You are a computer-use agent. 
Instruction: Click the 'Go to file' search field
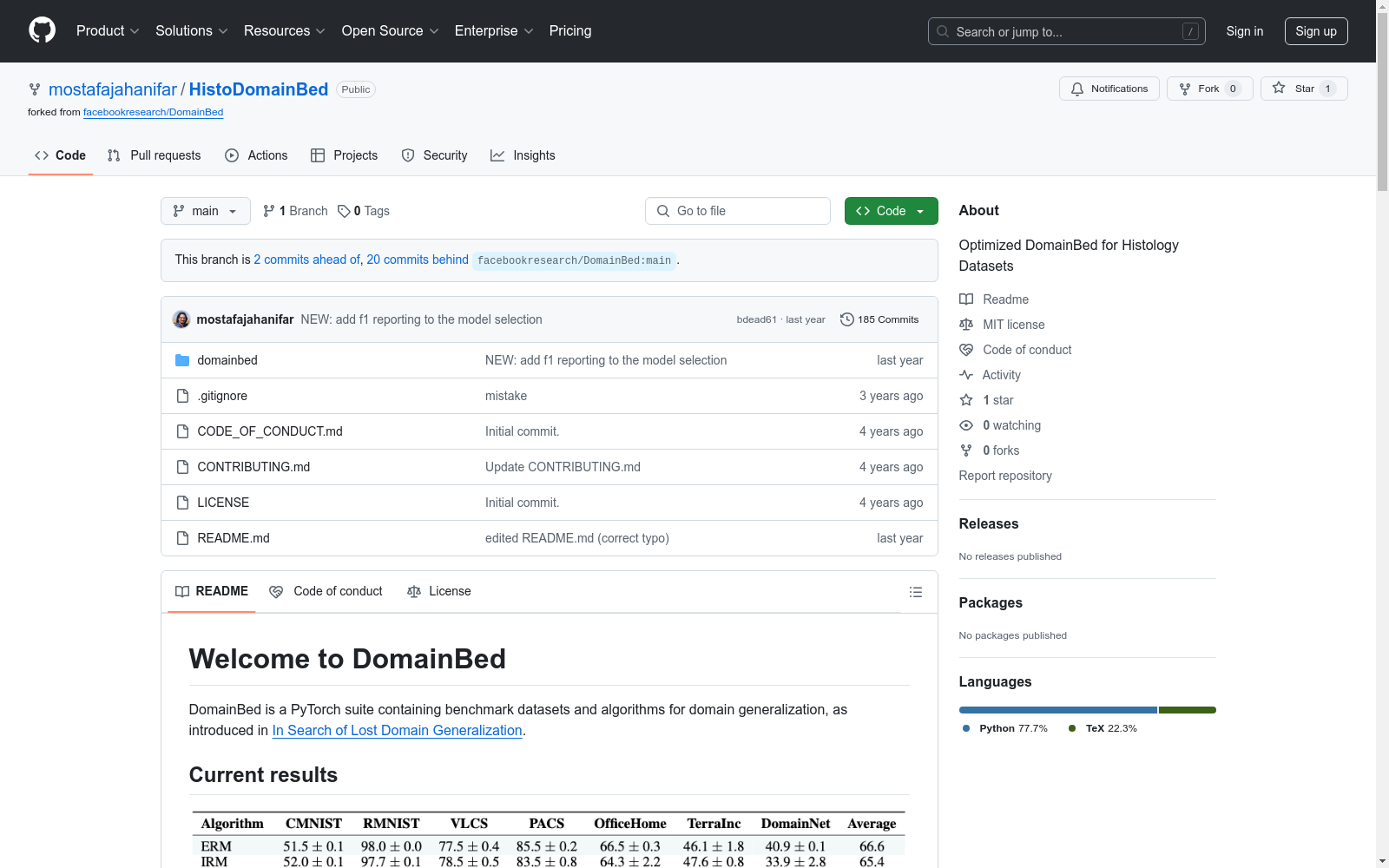(738, 211)
